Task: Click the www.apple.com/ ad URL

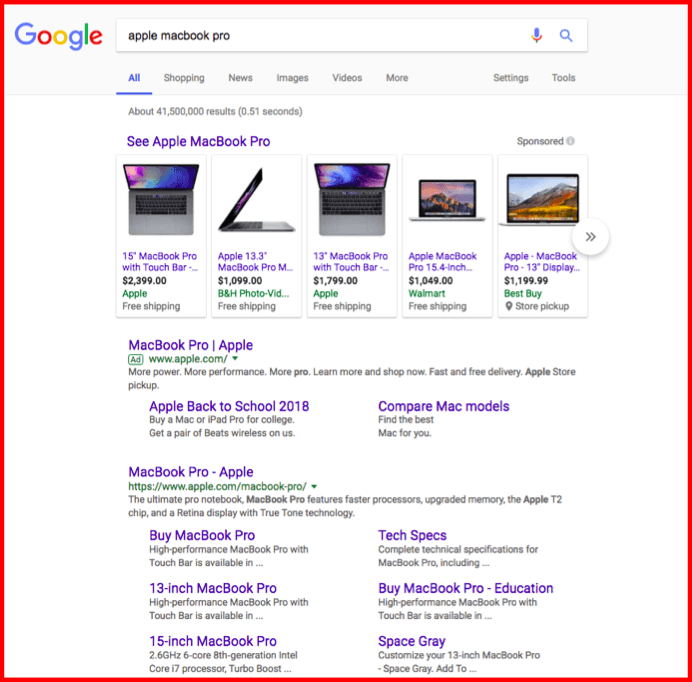Action: (x=188, y=359)
